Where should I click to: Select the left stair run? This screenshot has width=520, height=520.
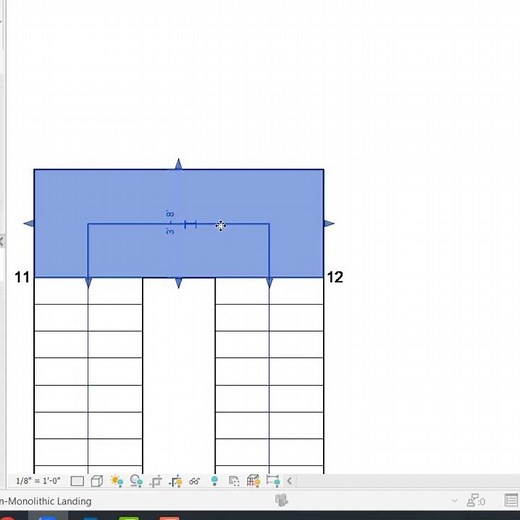(88, 375)
